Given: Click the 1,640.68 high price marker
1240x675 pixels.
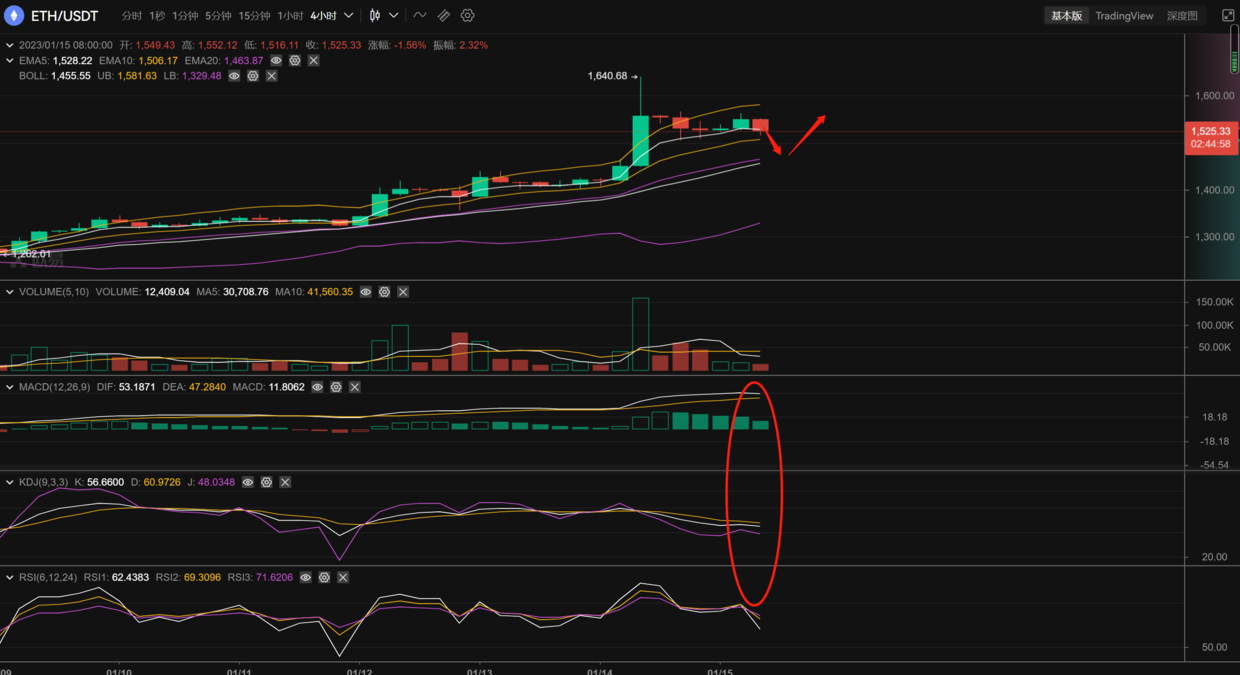Looking at the screenshot, I should [x=607, y=76].
